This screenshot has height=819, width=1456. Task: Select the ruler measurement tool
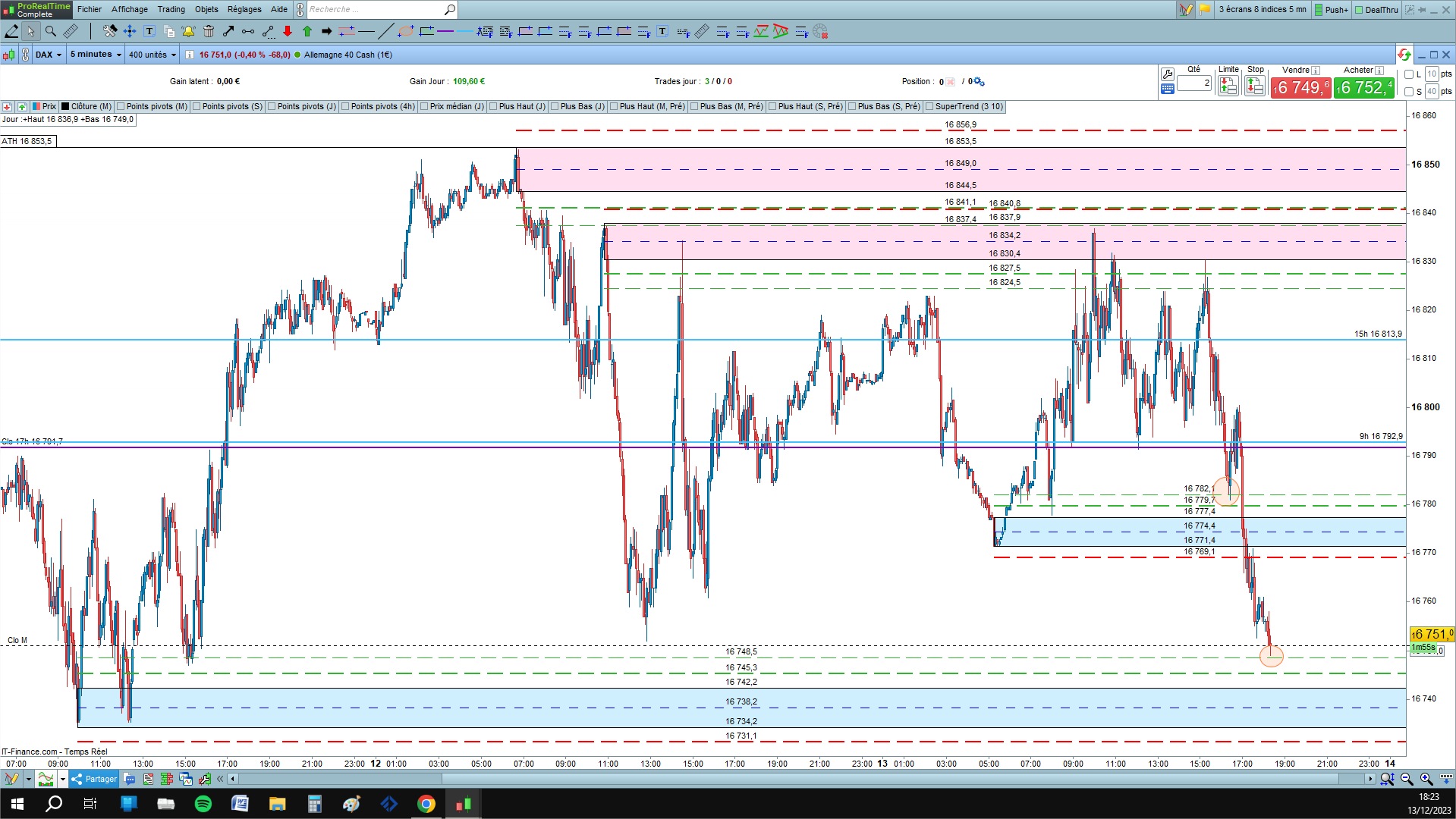pyautogui.click(x=71, y=32)
